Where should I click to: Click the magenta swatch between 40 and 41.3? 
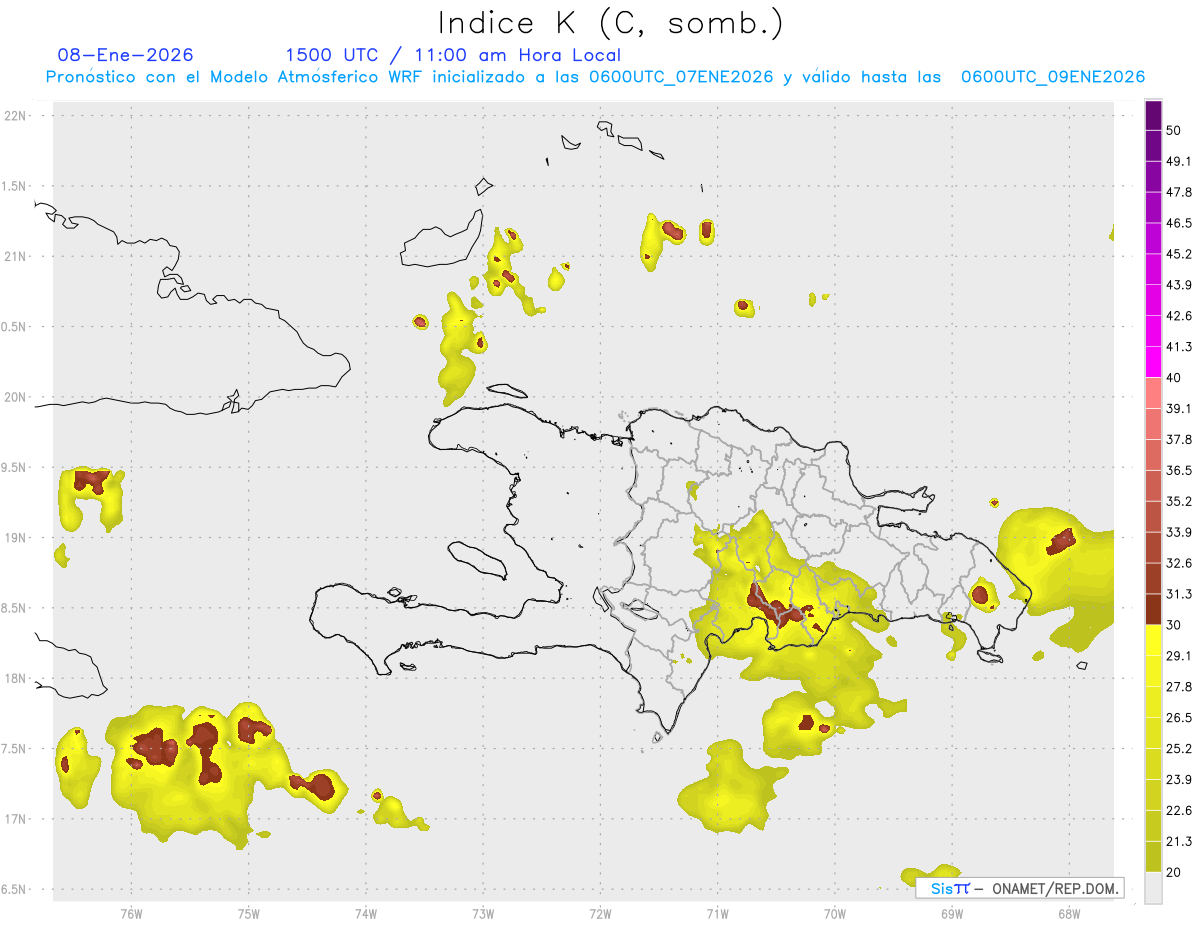coord(1153,363)
